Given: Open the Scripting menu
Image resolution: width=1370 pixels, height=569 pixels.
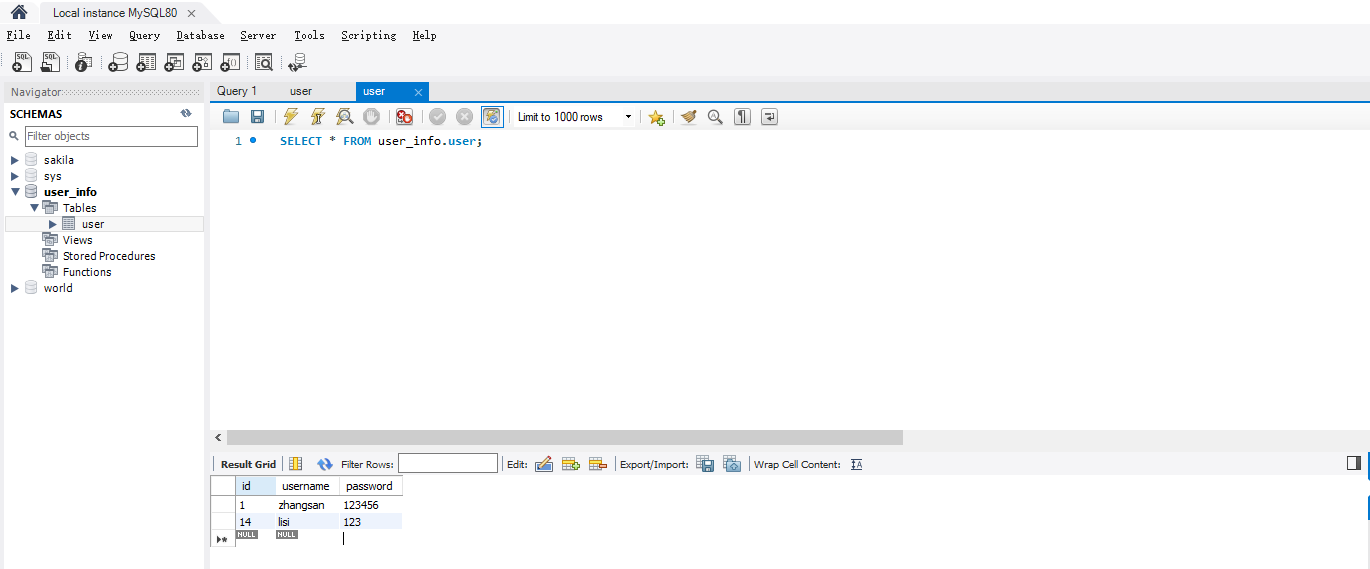Looking at the screenshot, I should [x=368, y=35].
